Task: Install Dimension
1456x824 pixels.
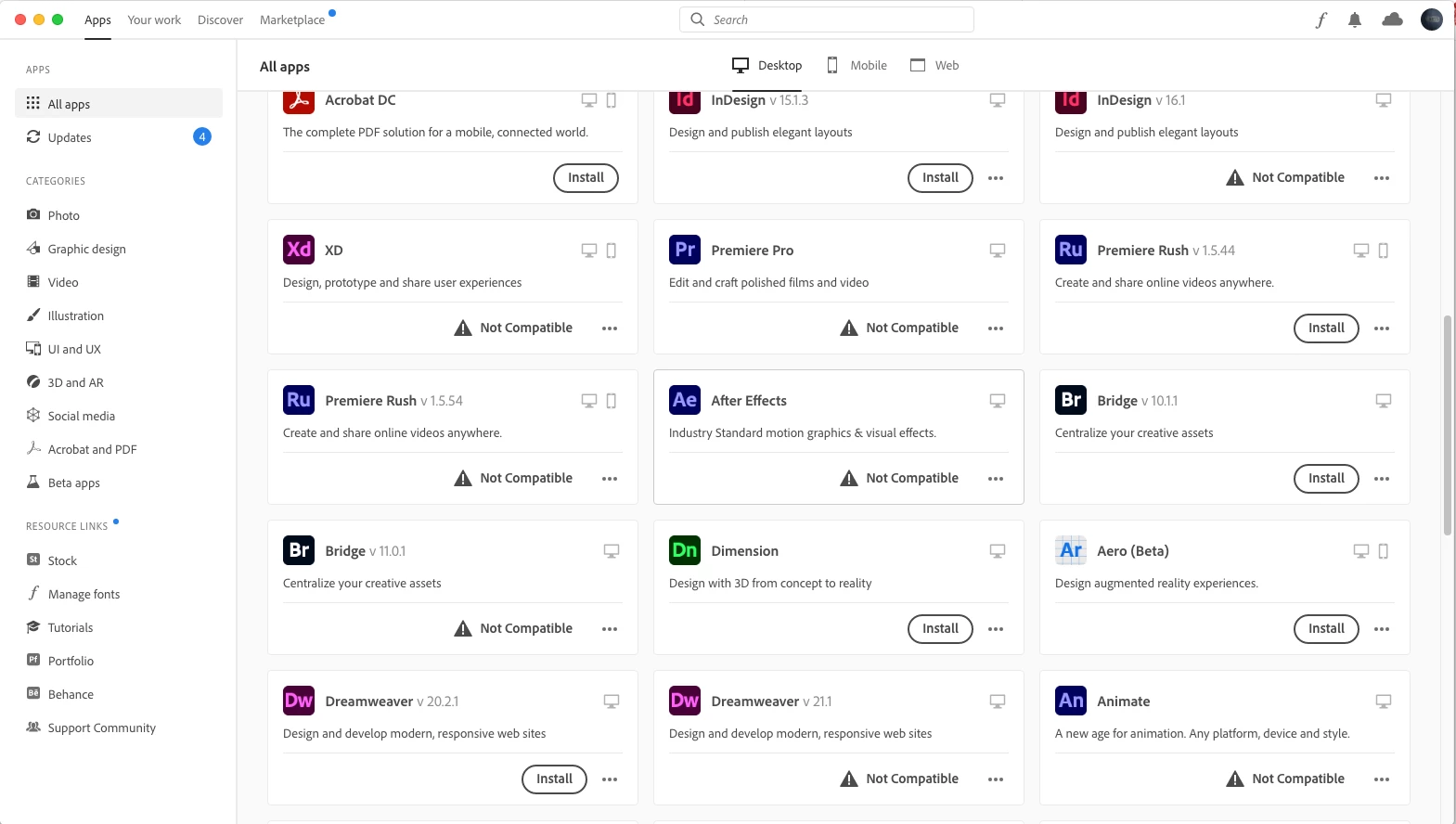Action: (x=940, y=628)
